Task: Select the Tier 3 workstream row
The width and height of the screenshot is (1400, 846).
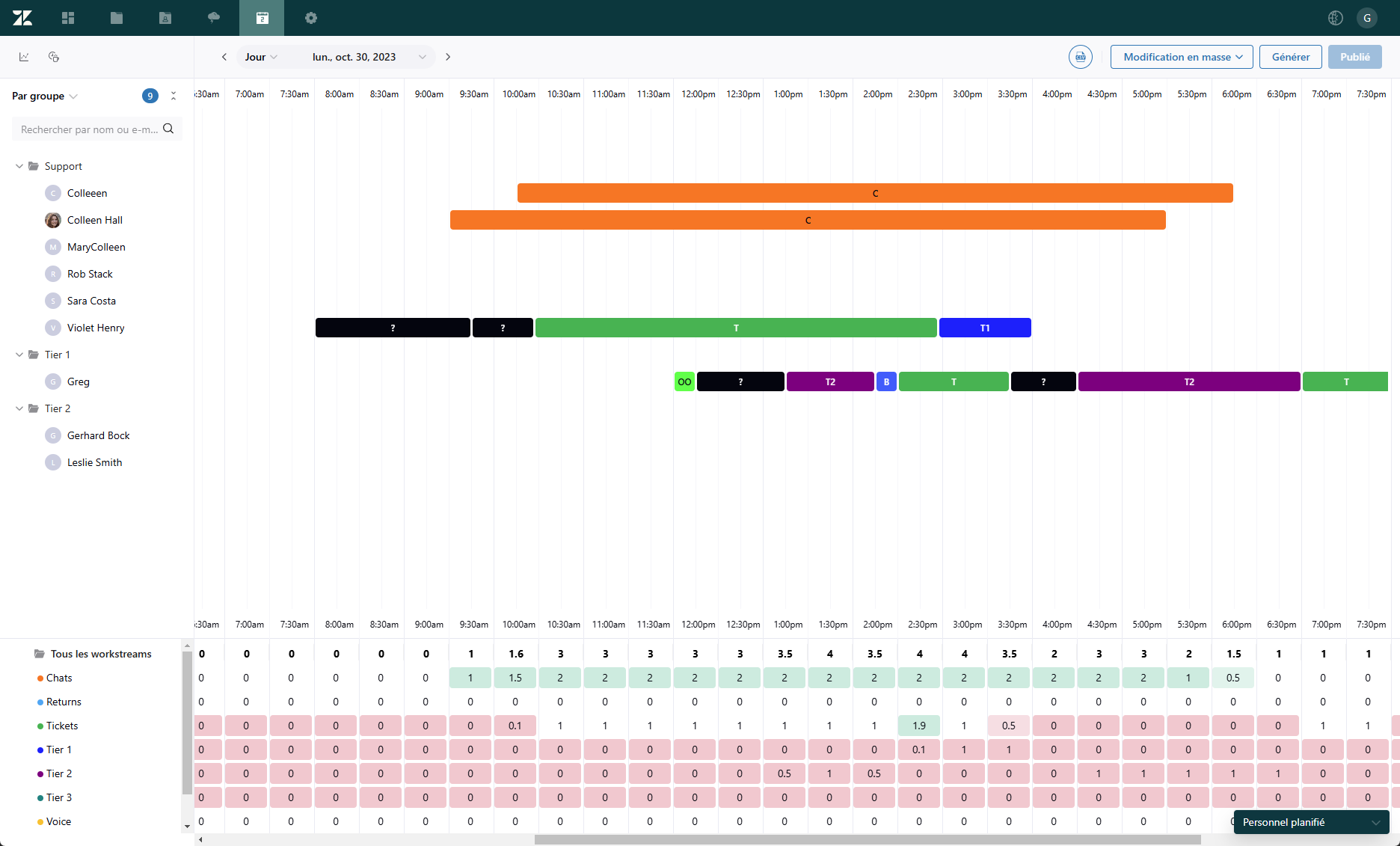Action: 59,797
